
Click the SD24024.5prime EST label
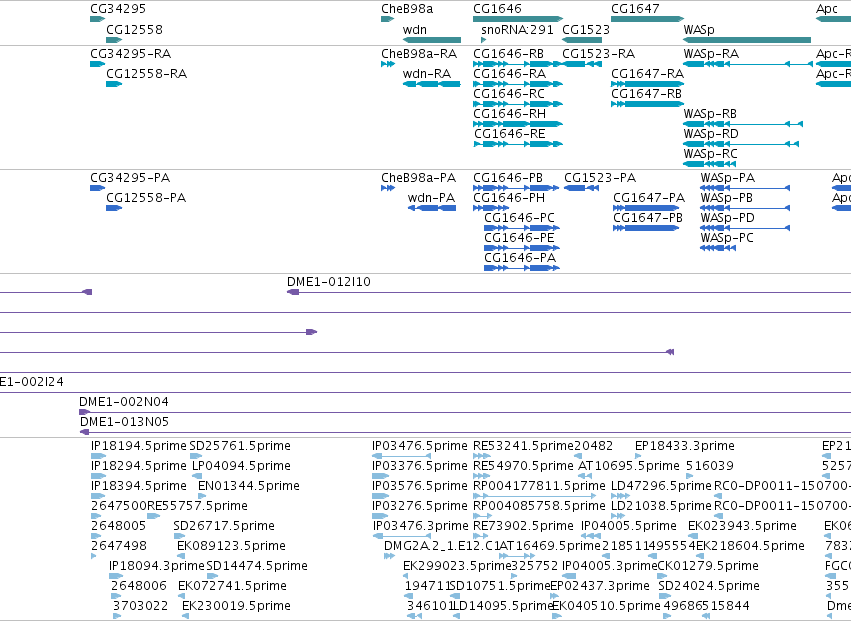point(709,586)
